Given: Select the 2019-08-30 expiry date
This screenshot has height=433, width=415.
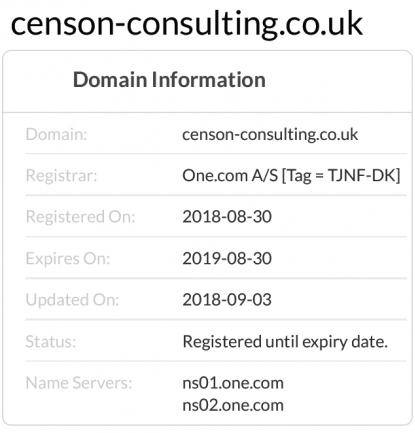Looking at the screenshot, I should (x=227, y=259).
